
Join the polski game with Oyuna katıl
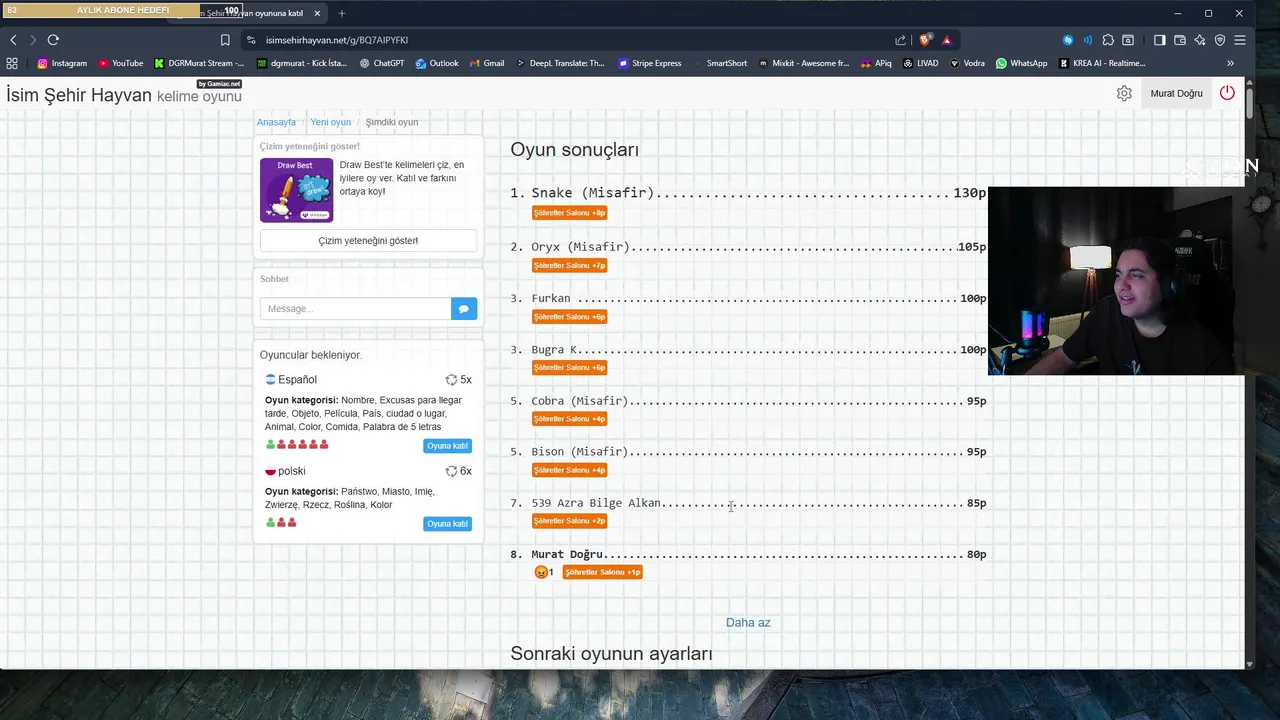point(447,524)
